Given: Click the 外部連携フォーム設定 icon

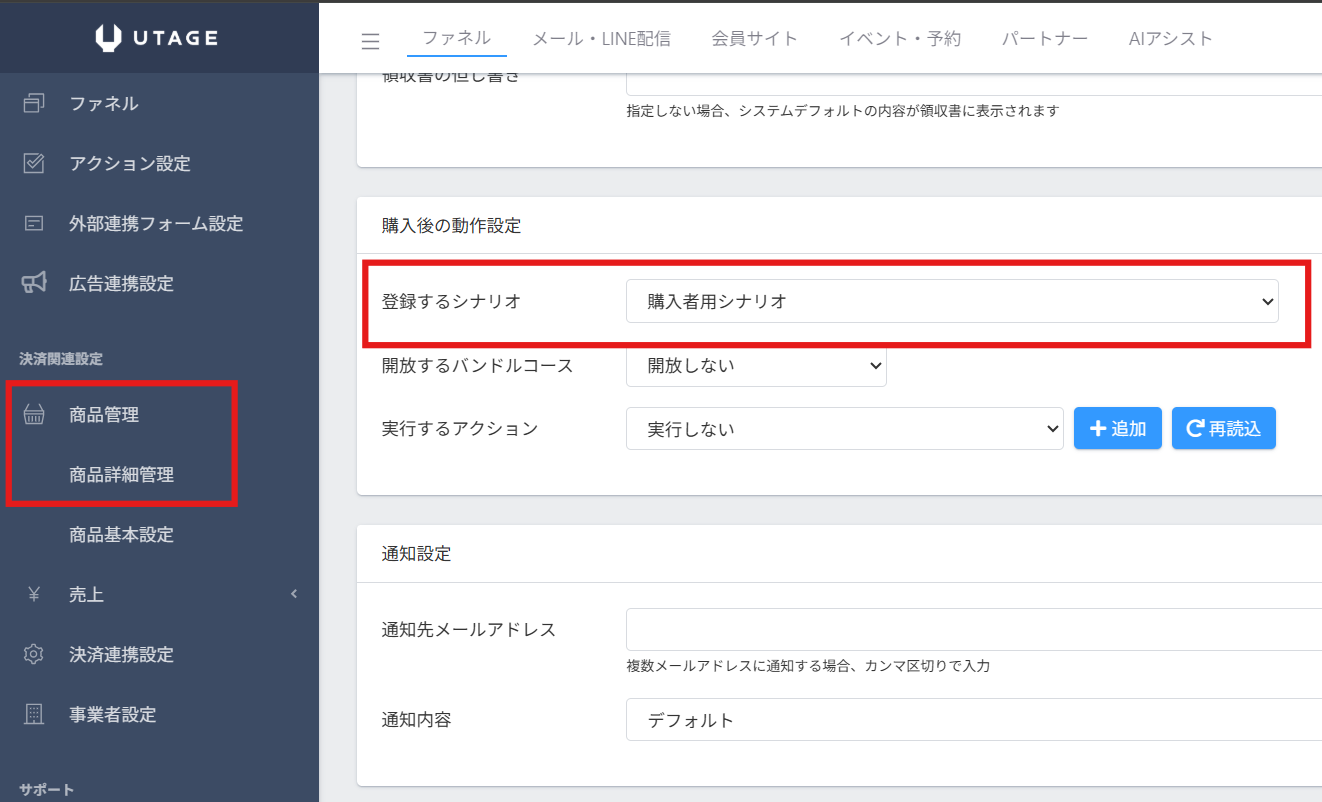Looking at the screenshot, I should click(34, 223).
